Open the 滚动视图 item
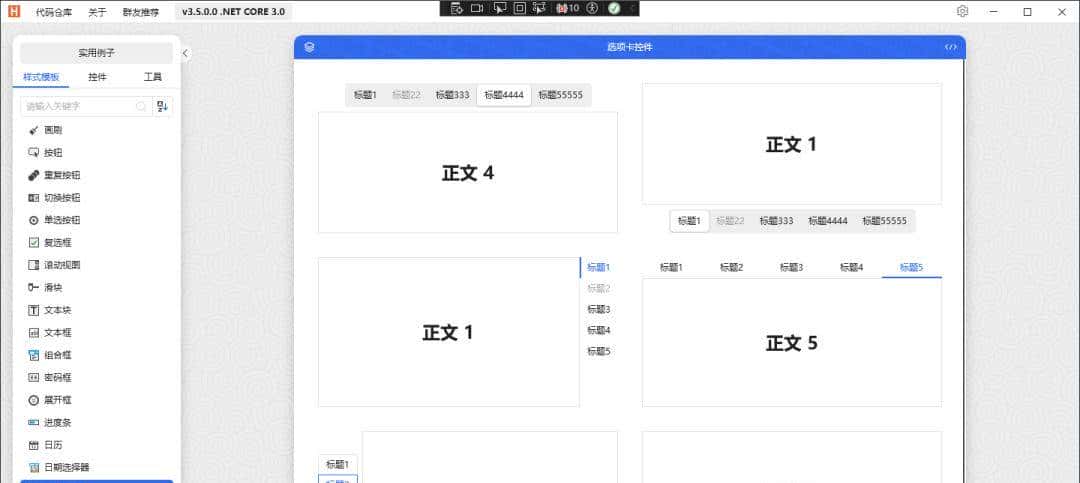The width and height of the screenshot is (1080, 483). point(96,265)
